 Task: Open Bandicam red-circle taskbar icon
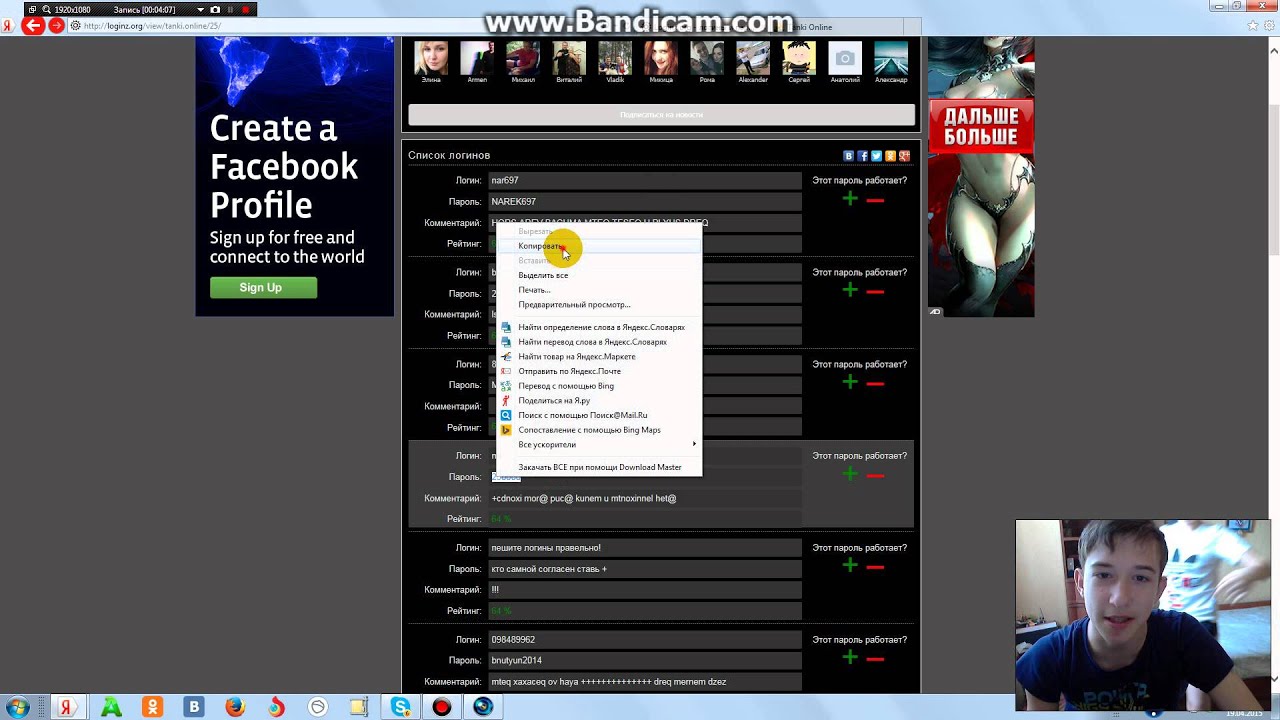click(442, 707)
